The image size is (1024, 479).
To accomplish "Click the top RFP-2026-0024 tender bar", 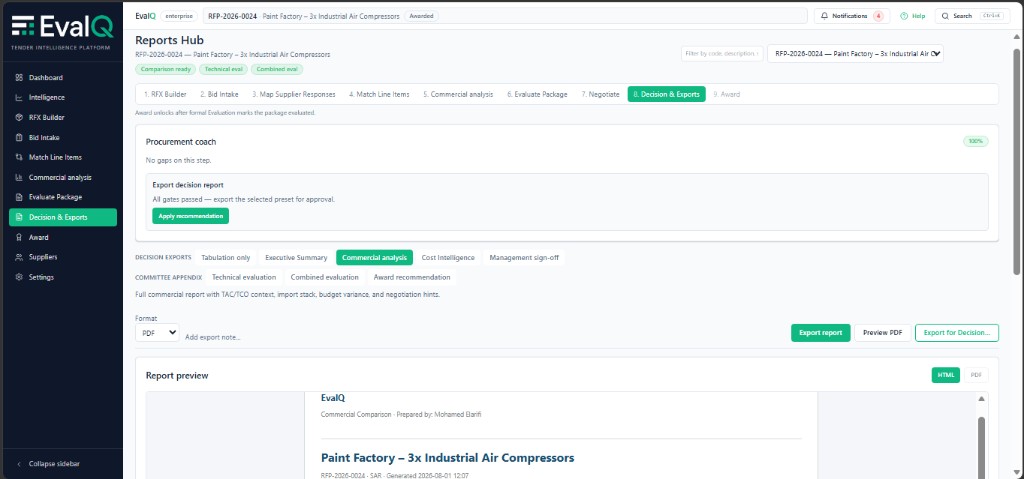I will [x=505, y=16].
